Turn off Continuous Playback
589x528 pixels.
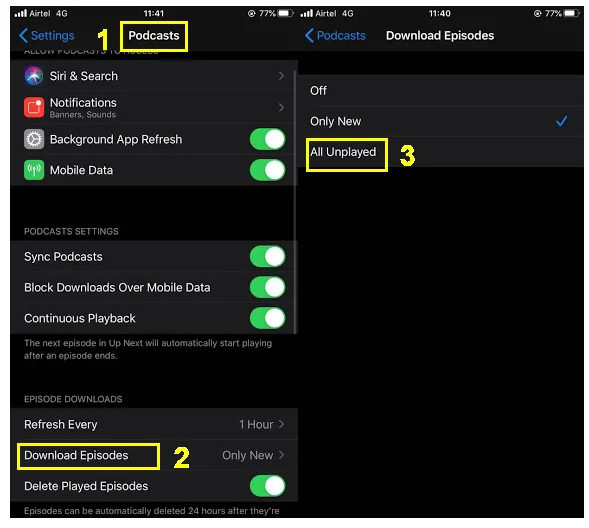coord(267,318)
